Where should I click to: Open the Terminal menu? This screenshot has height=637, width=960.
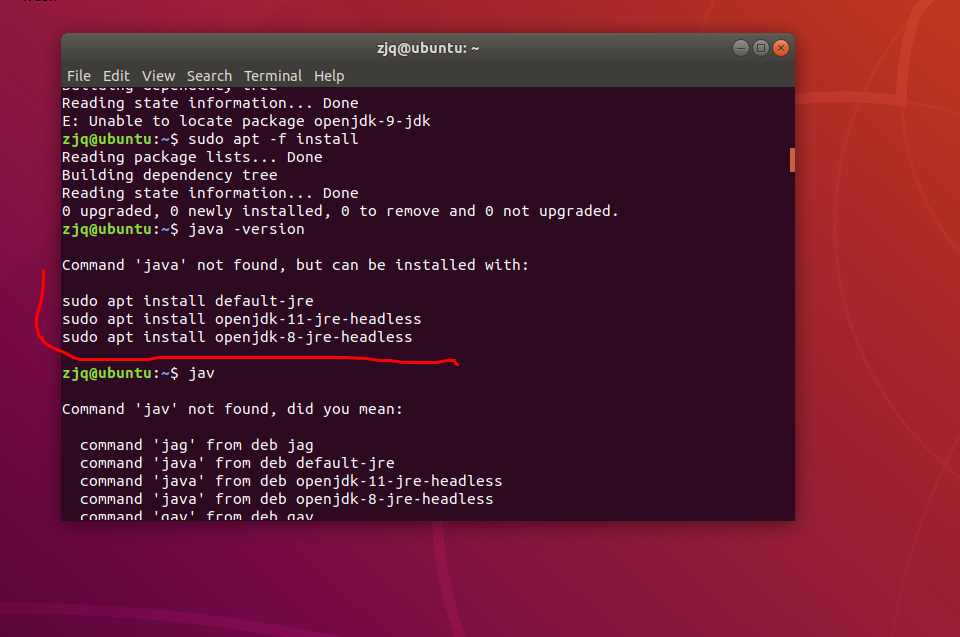[x=273, y=76]
